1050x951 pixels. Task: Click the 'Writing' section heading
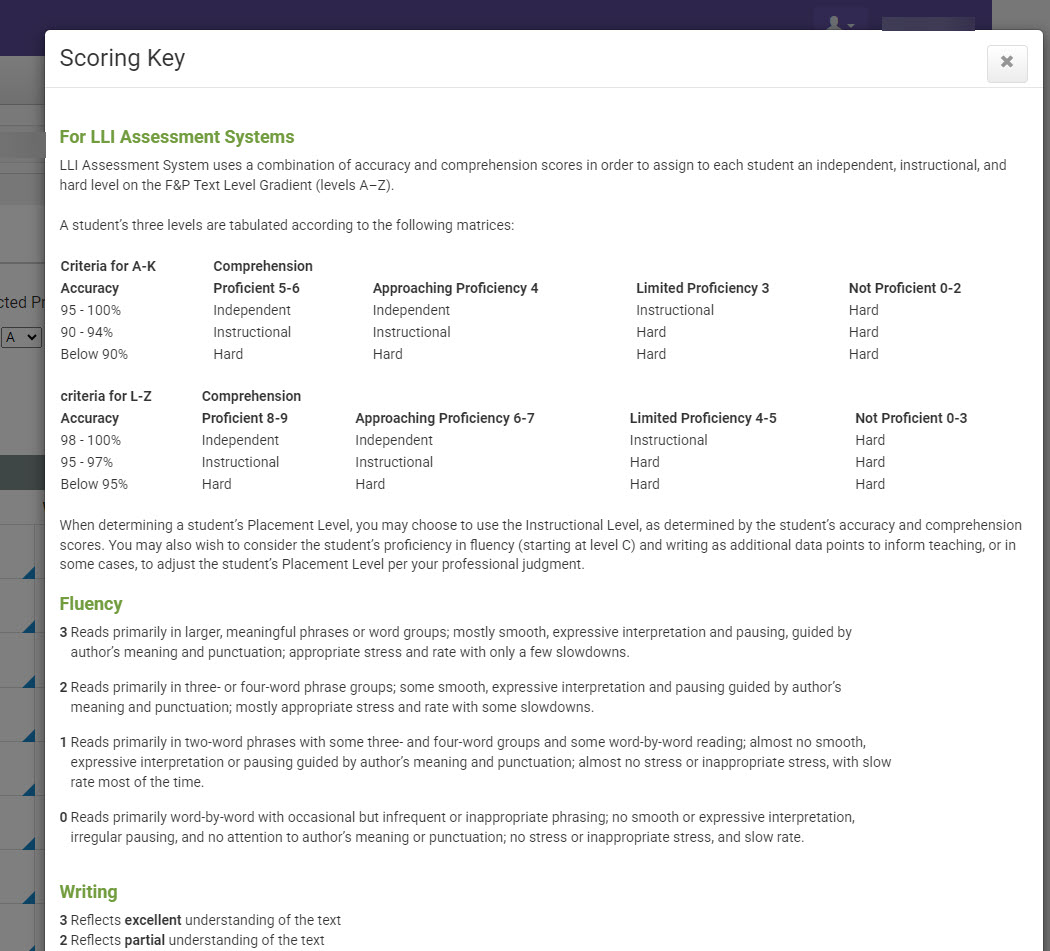tap(88, 891)
